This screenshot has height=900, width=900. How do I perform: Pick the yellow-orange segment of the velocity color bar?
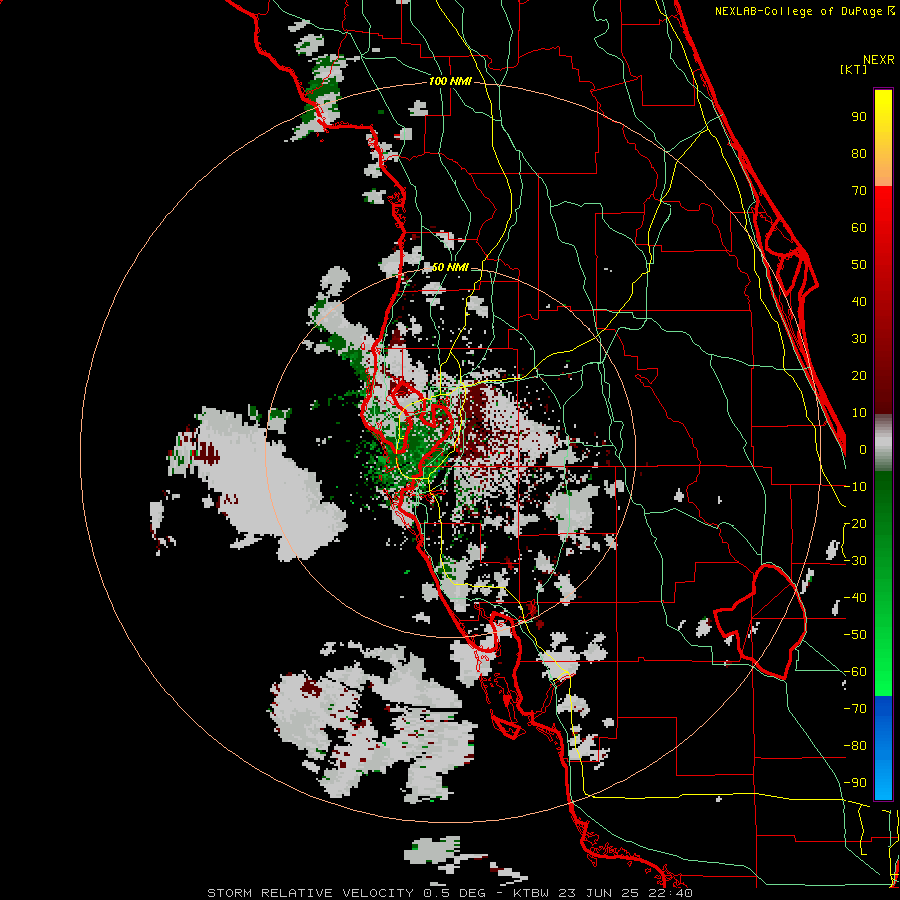tap(883, 138)
